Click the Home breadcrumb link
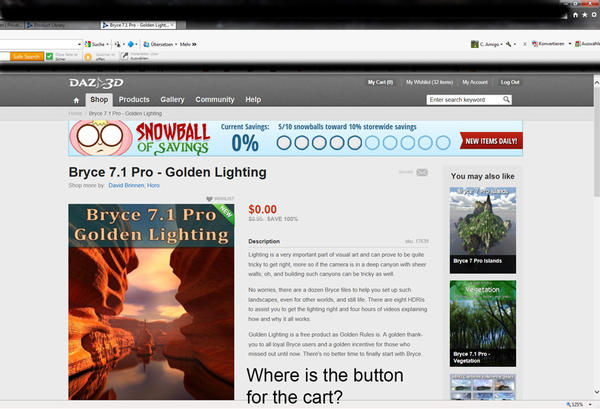600x409 pixels. click(x=75, y=113)
